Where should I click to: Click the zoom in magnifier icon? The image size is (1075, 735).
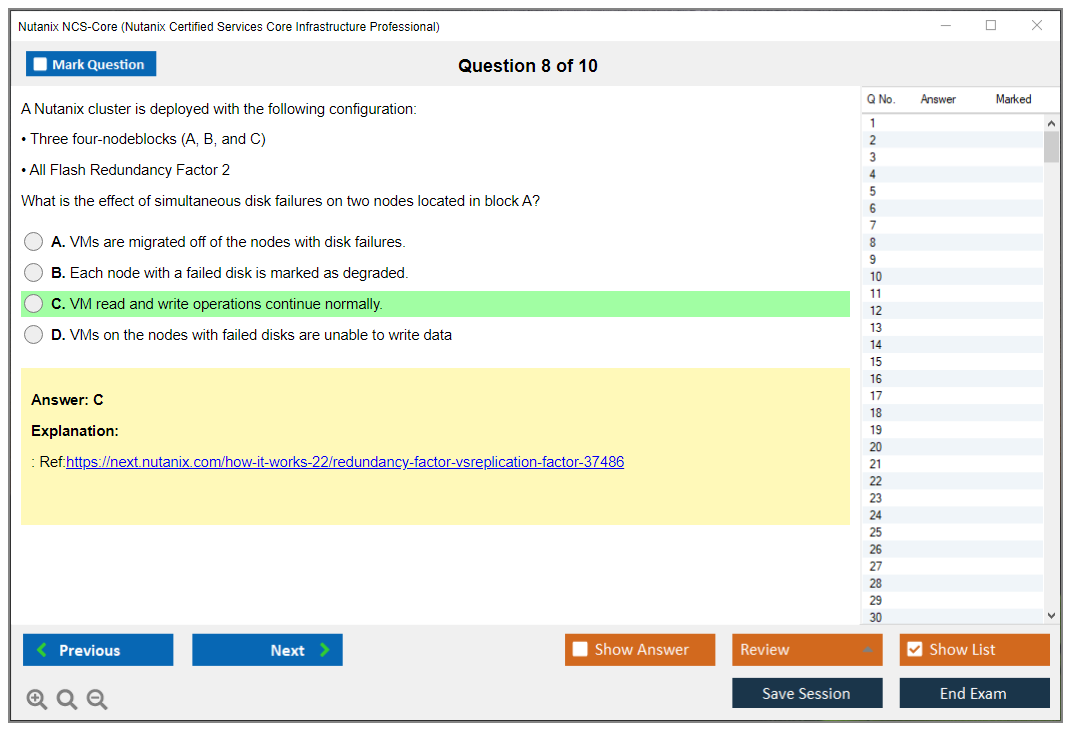[37, 700]
